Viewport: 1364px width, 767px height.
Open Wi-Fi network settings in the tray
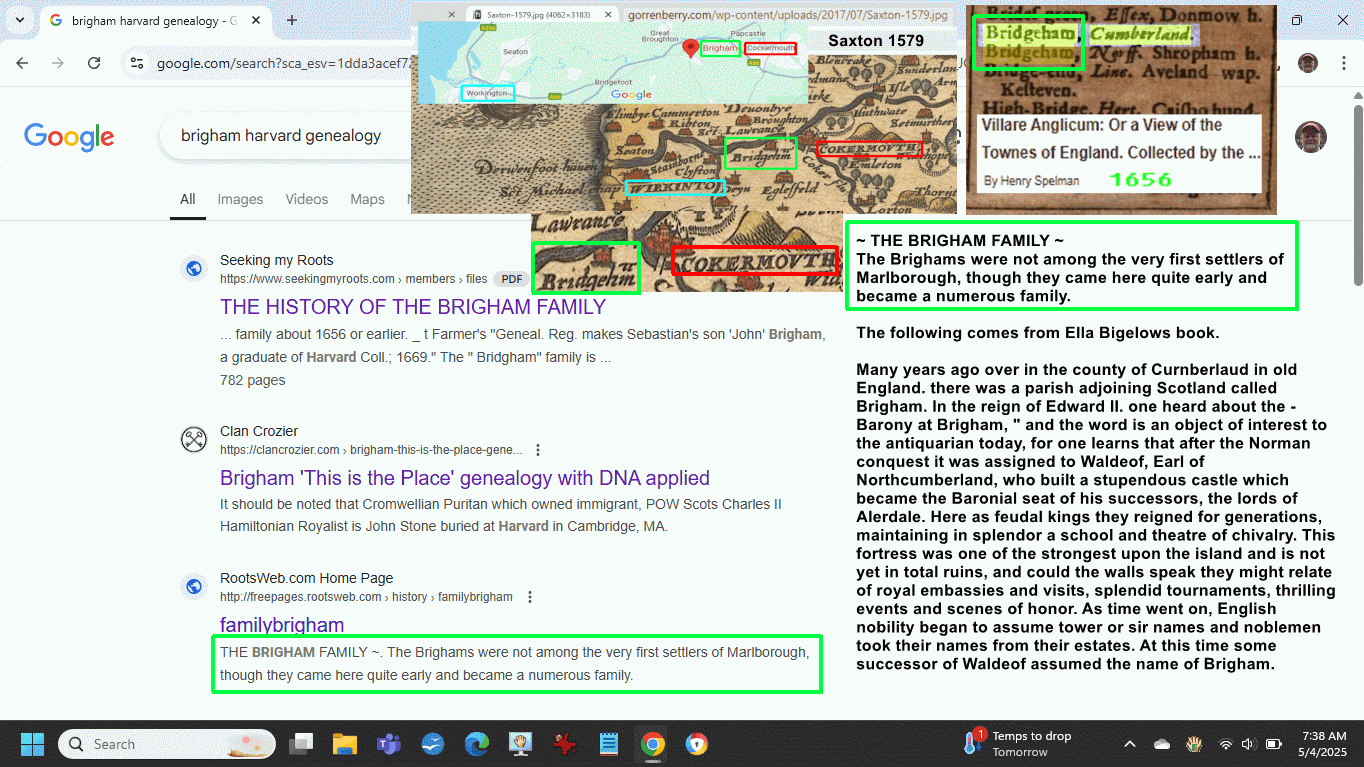1226,744
